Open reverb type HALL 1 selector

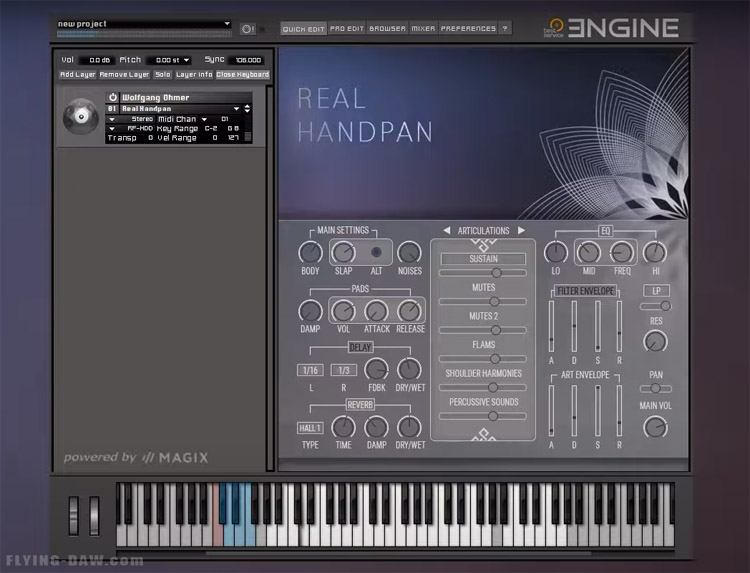(310, 428)
